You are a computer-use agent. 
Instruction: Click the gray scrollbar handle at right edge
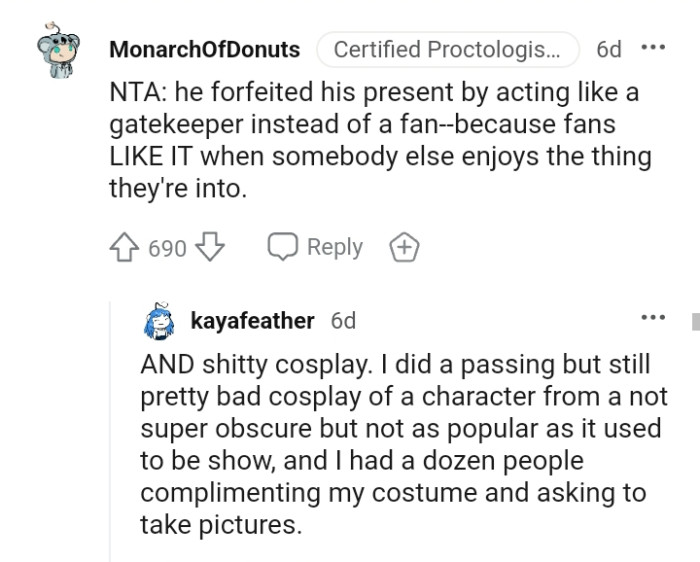click(695, 322)
